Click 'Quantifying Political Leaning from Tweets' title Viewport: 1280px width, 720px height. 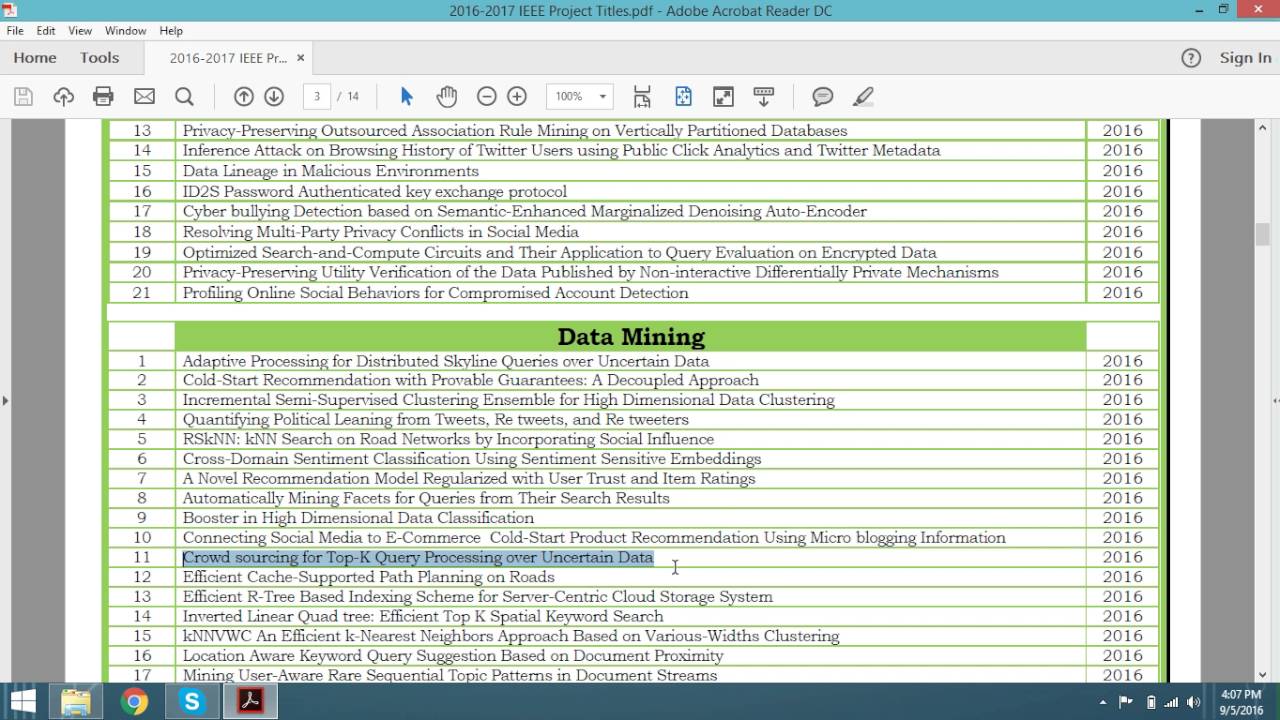pyautogui.click(x=435, y=419)
